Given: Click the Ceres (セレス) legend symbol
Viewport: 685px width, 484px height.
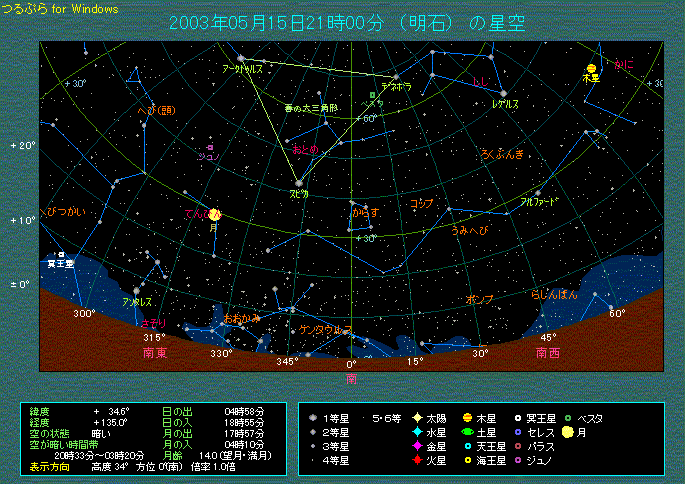Looking at the screenshot, I should pyautogui.click(x=518, y=432).
